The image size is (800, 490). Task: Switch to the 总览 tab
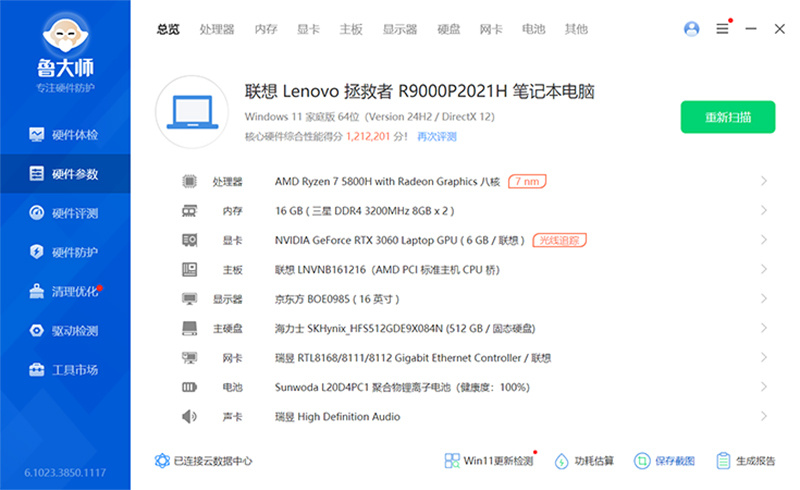click(168, 29)
